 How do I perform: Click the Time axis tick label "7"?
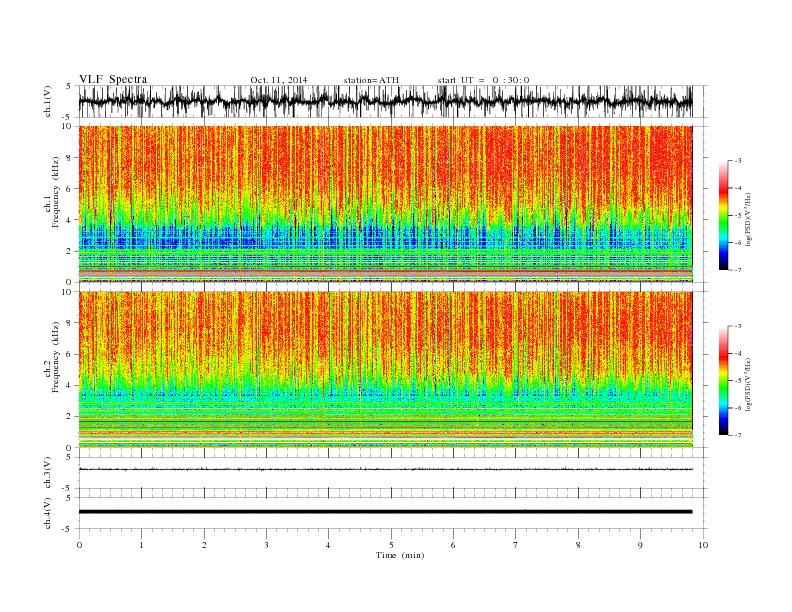(x=516, y=545)
